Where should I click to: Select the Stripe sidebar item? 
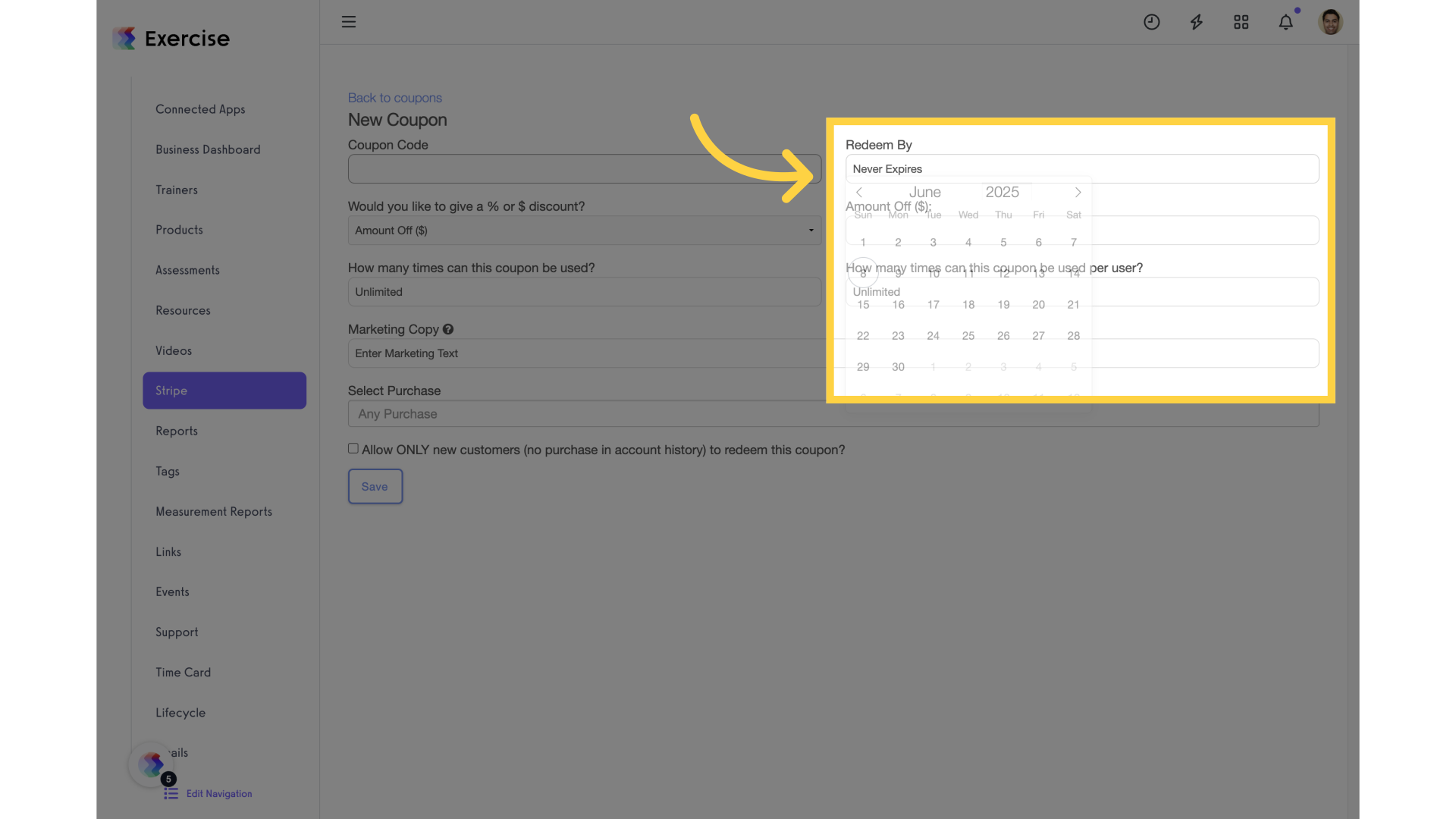(x=224, y=391)
